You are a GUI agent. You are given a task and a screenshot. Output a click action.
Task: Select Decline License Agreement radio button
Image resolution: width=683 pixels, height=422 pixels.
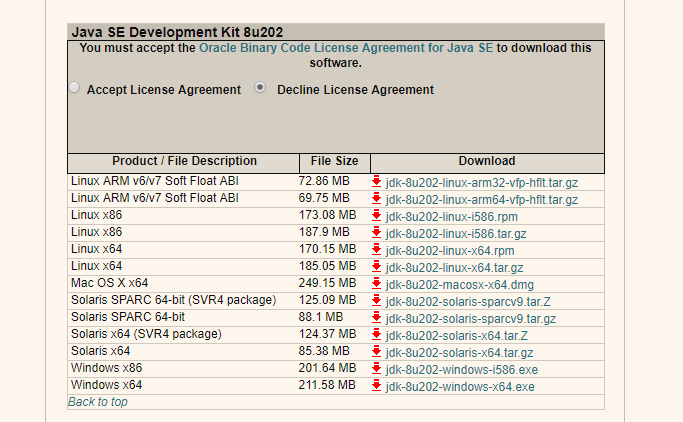tap(260, 88)
